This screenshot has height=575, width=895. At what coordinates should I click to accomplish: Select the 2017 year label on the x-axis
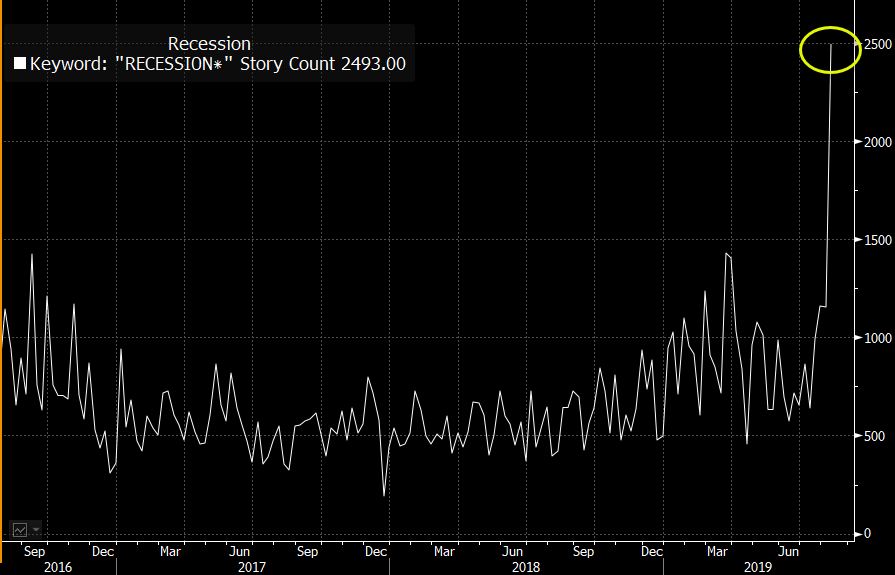click(x=252, y=567)
